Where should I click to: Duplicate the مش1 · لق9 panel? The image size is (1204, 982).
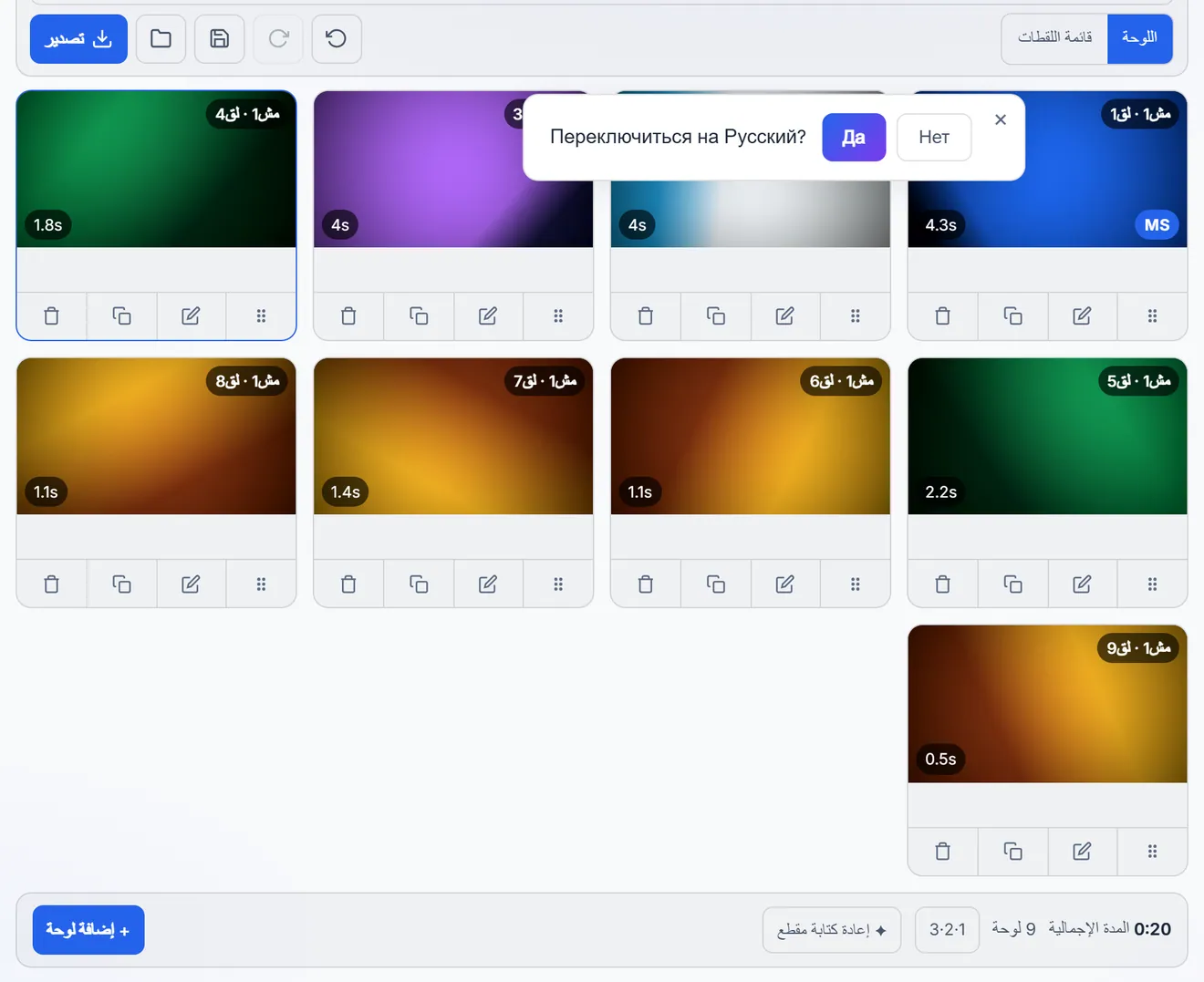[1012, 852]
